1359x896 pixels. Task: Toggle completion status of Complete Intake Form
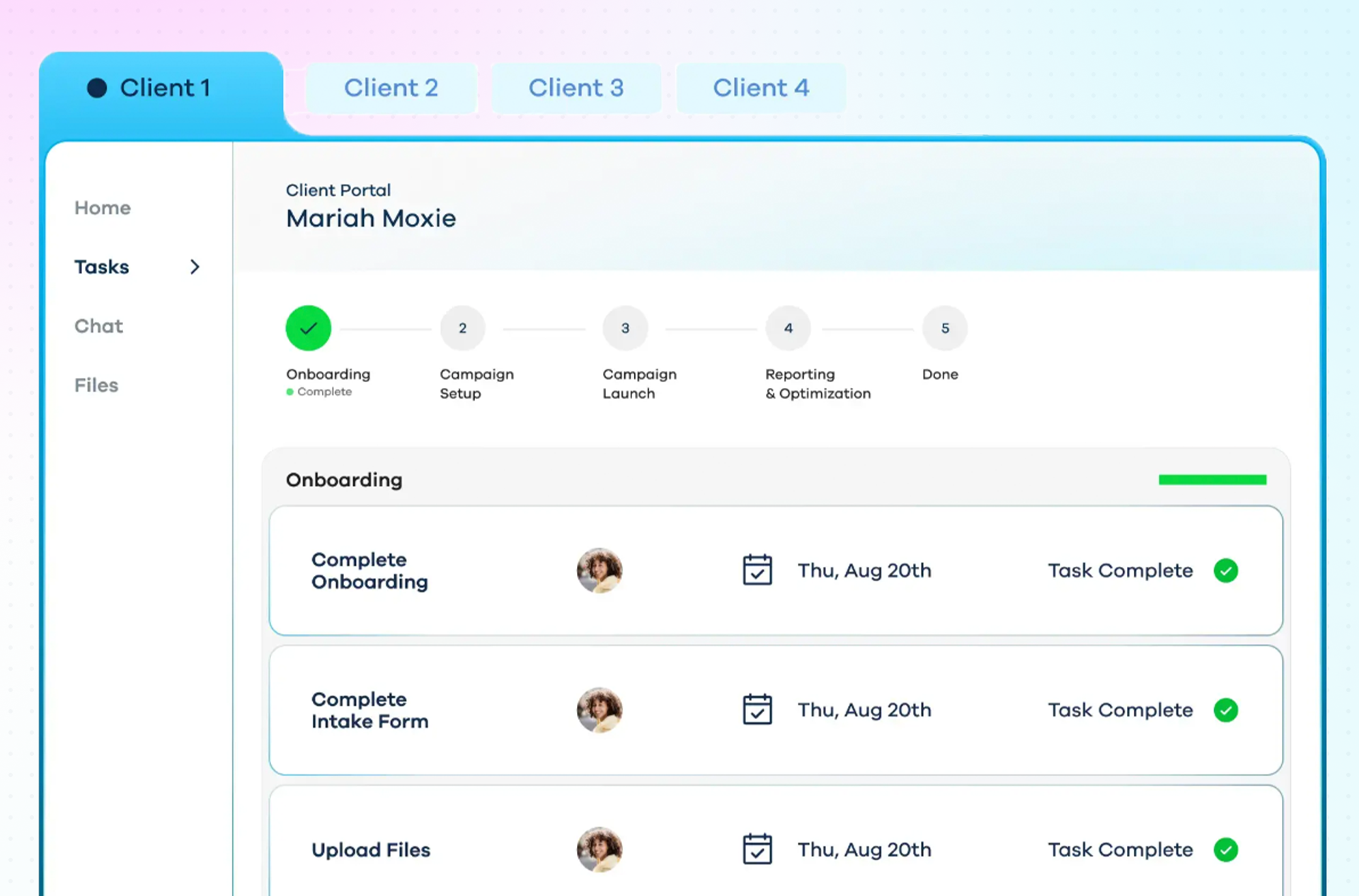1227,710
